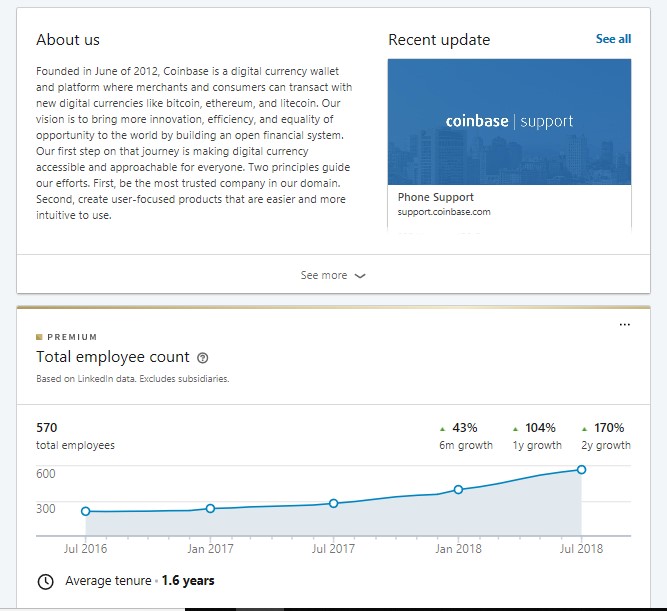This screenshot has width=667, height=611.
Task: Click the 'total employees' caption
Action: 75,445
